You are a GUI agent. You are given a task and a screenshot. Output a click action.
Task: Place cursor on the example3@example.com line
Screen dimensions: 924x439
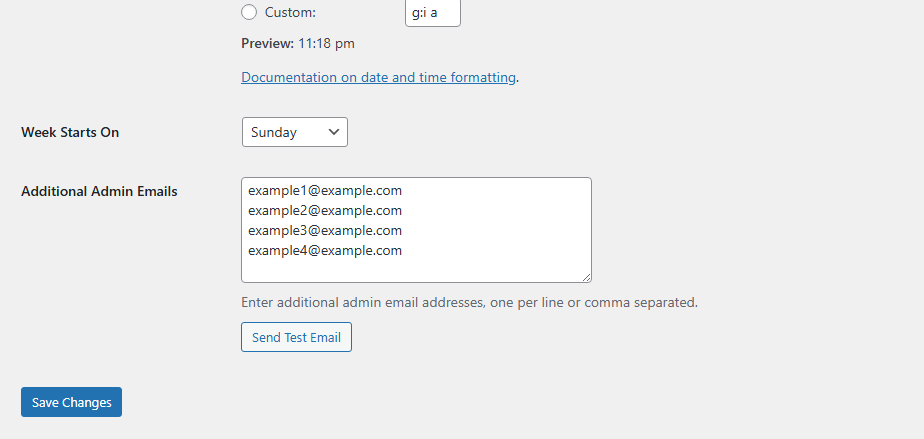click(325, 230)
